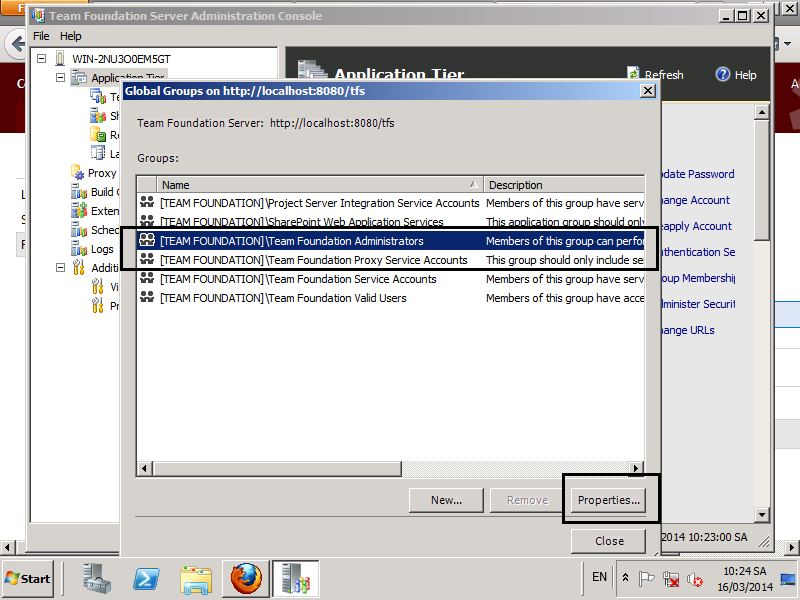Switch to Firefox from taskbar
800x600 pixels.
point(246,579)
